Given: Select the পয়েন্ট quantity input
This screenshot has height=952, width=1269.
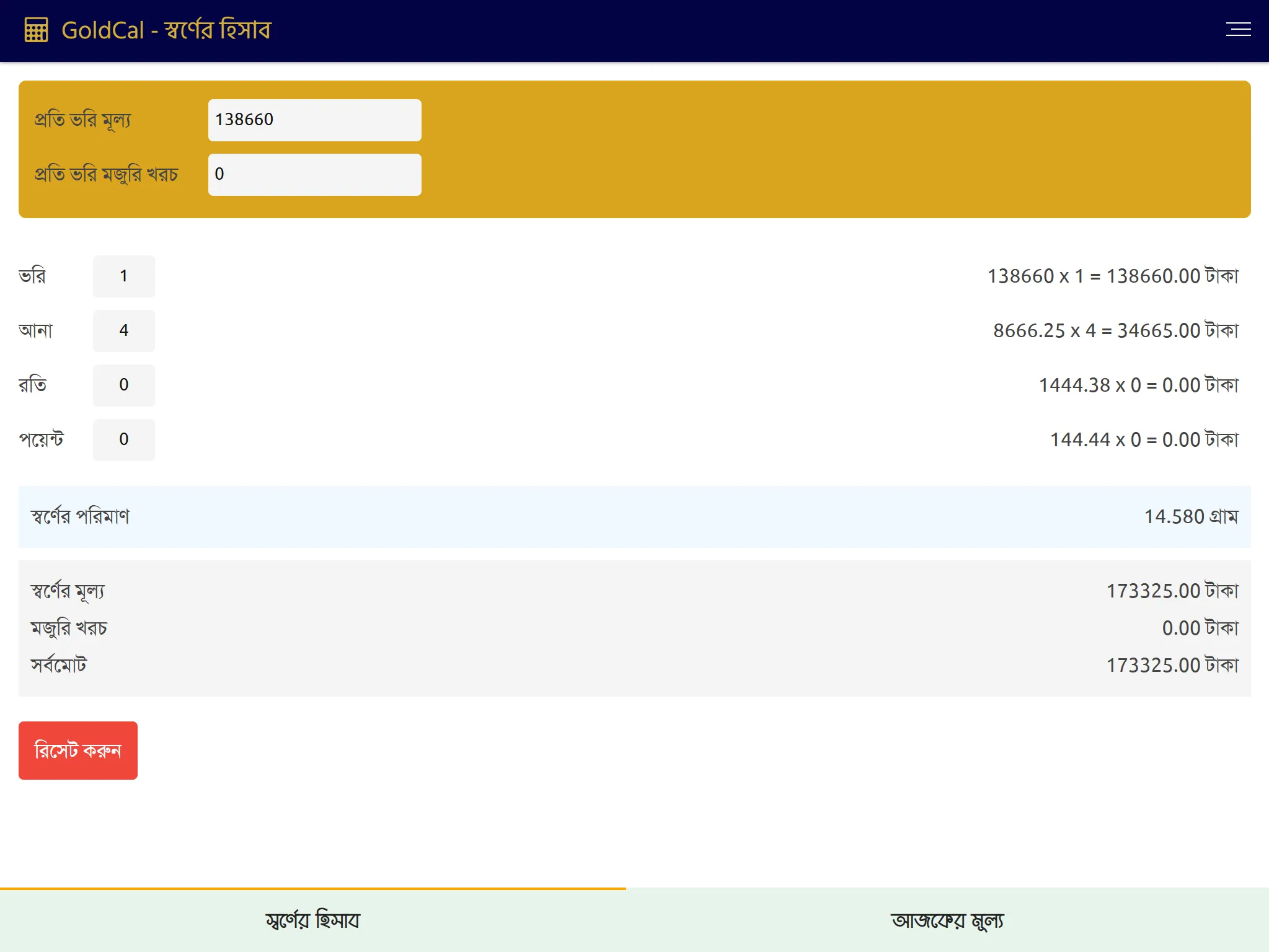Looking at the screenshot, I should (123, 439).
